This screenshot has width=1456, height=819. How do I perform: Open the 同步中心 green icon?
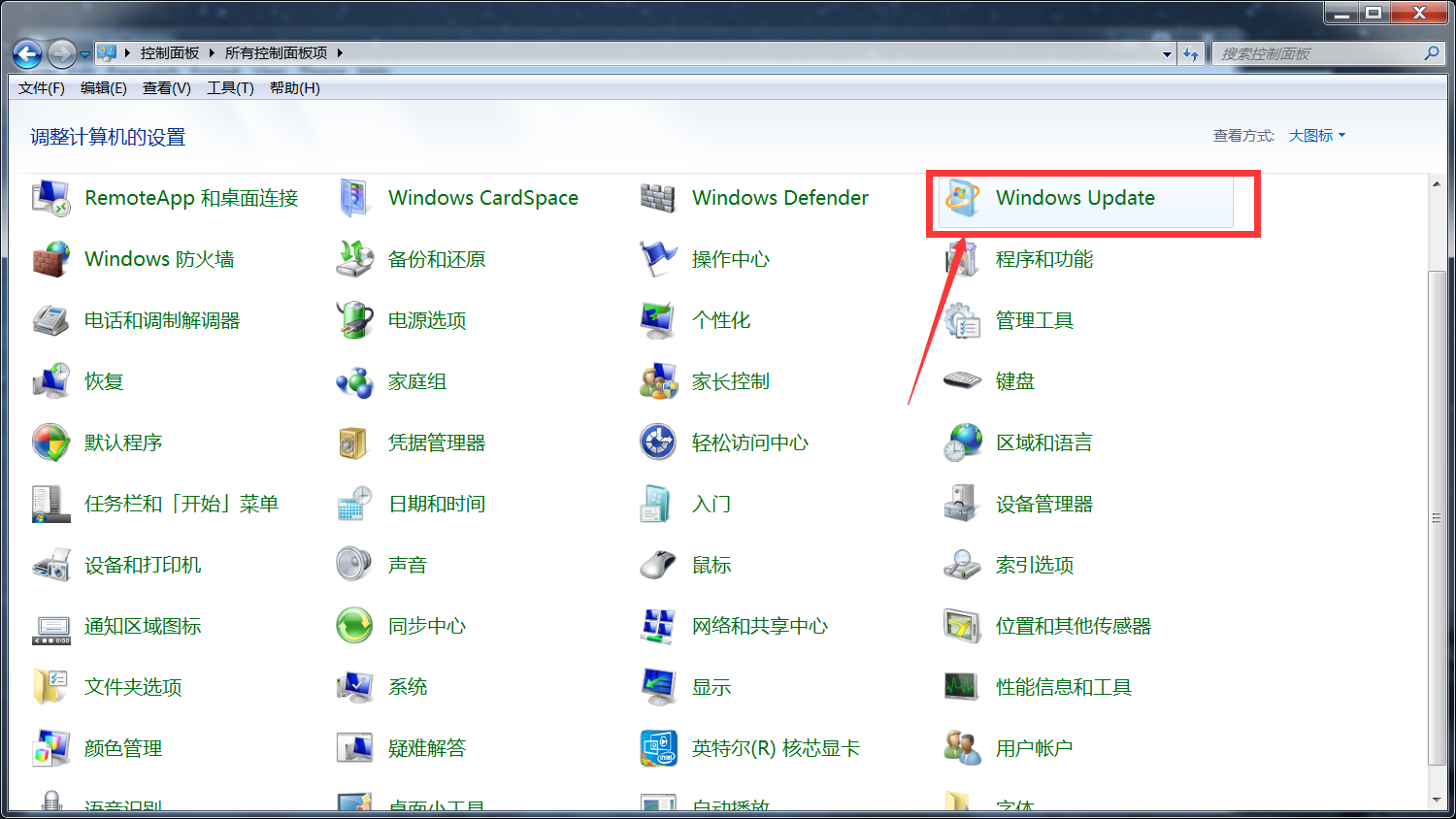354,626
